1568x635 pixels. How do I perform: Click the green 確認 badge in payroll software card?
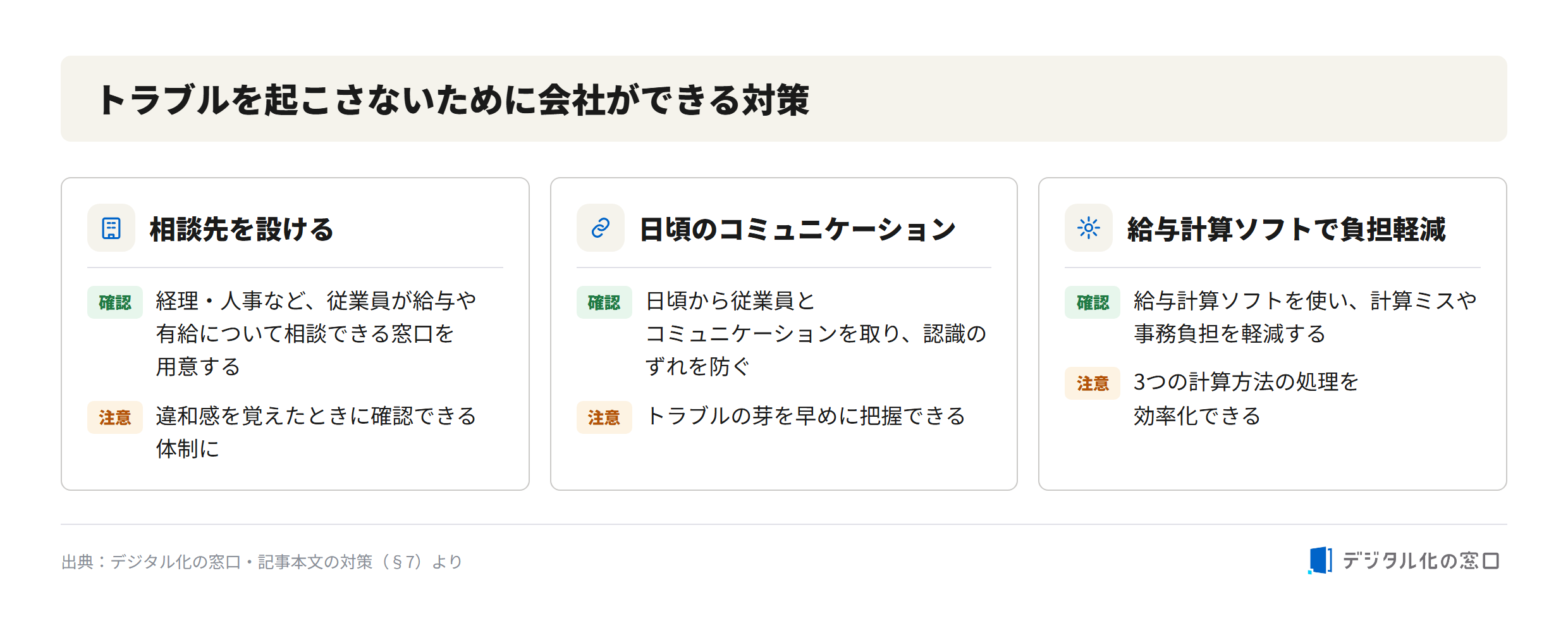pyautogui.click(x=1093, y=302)
